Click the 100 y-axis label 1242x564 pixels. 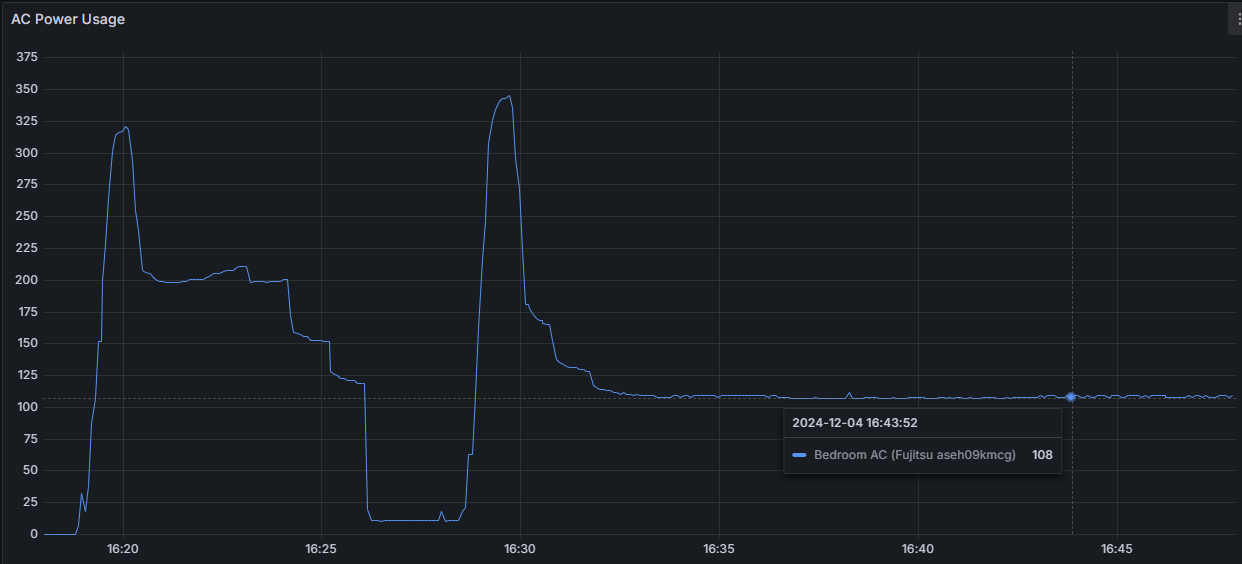click(27, 407)
